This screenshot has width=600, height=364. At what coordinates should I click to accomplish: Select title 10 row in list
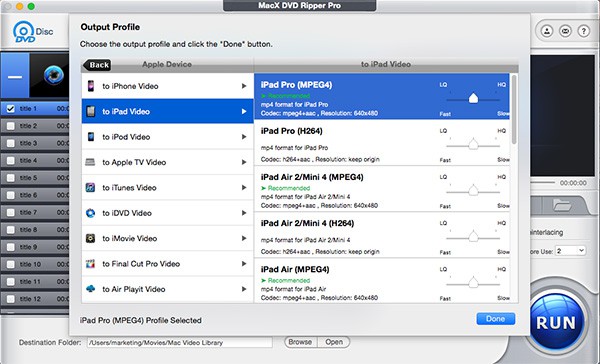click(x=35, y=264)
